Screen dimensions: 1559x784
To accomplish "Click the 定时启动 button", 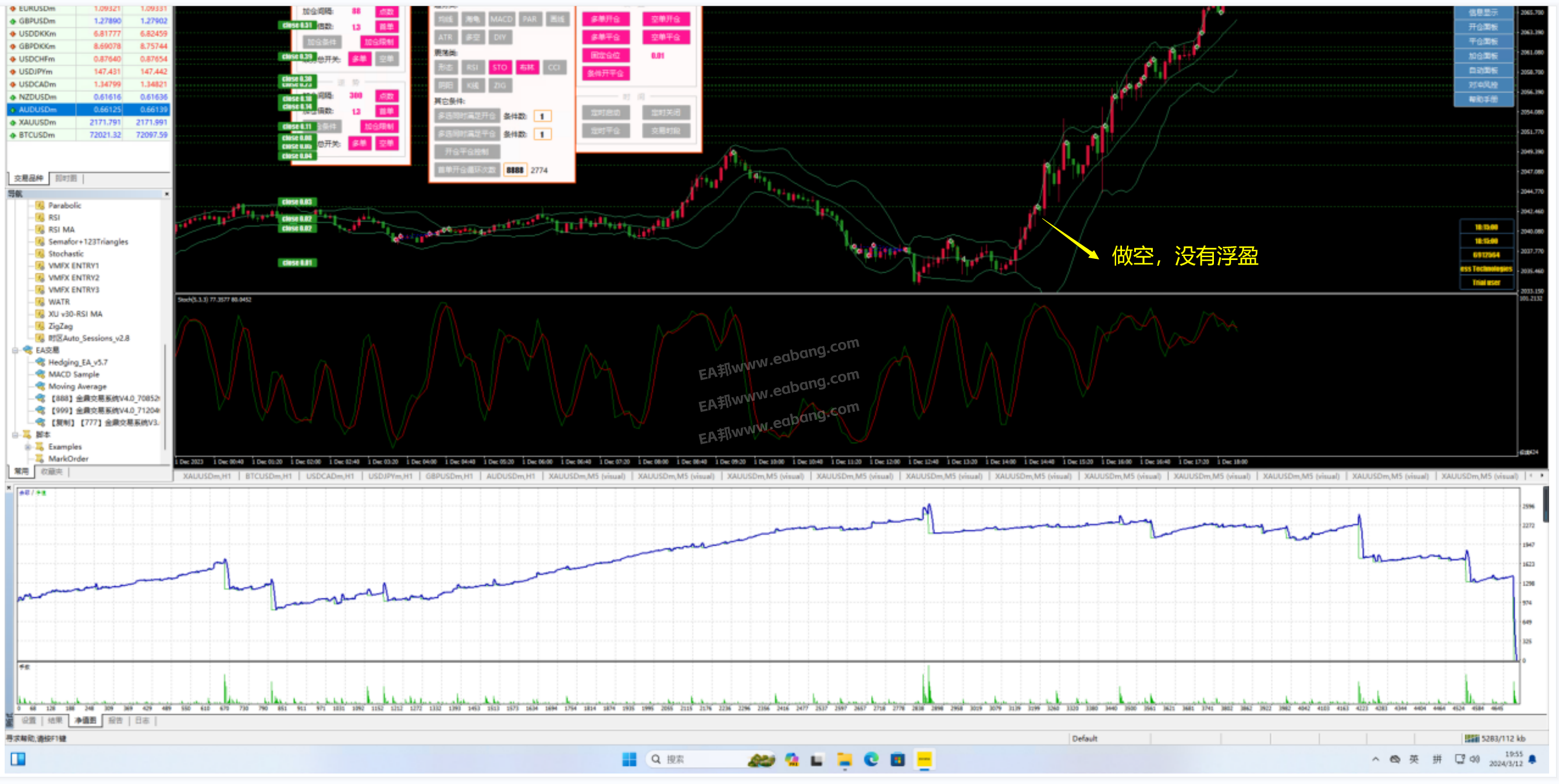I will (605, 113).
